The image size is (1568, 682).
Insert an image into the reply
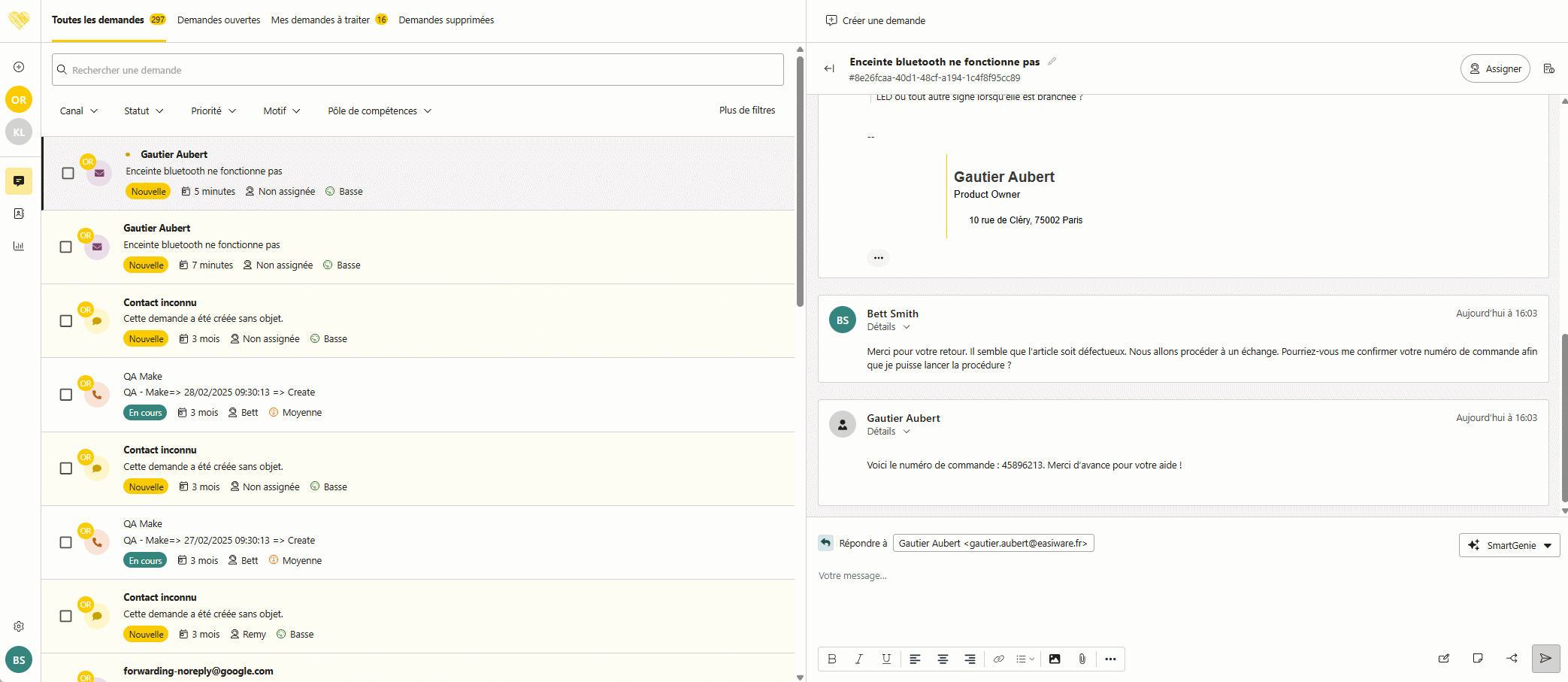[1055, 659]
